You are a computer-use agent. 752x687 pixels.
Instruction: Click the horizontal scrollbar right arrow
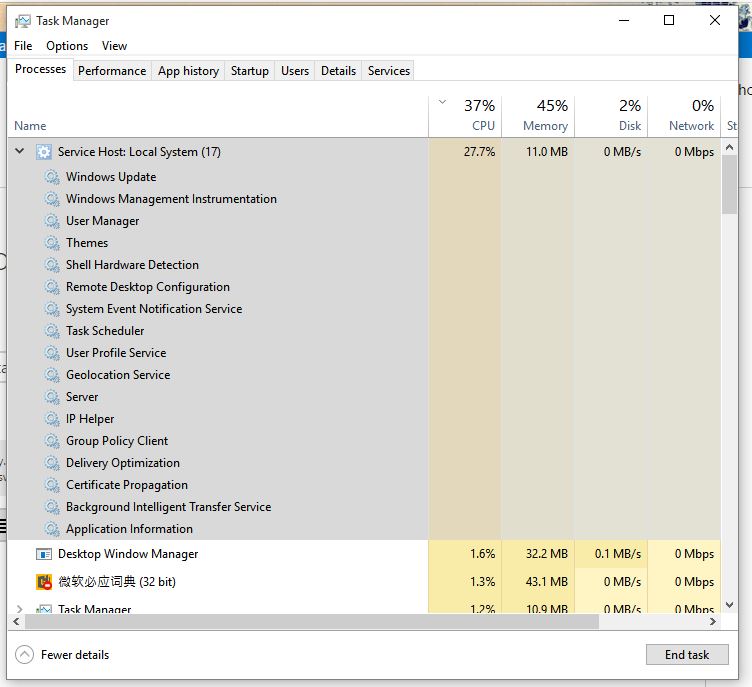coord(713,622)
